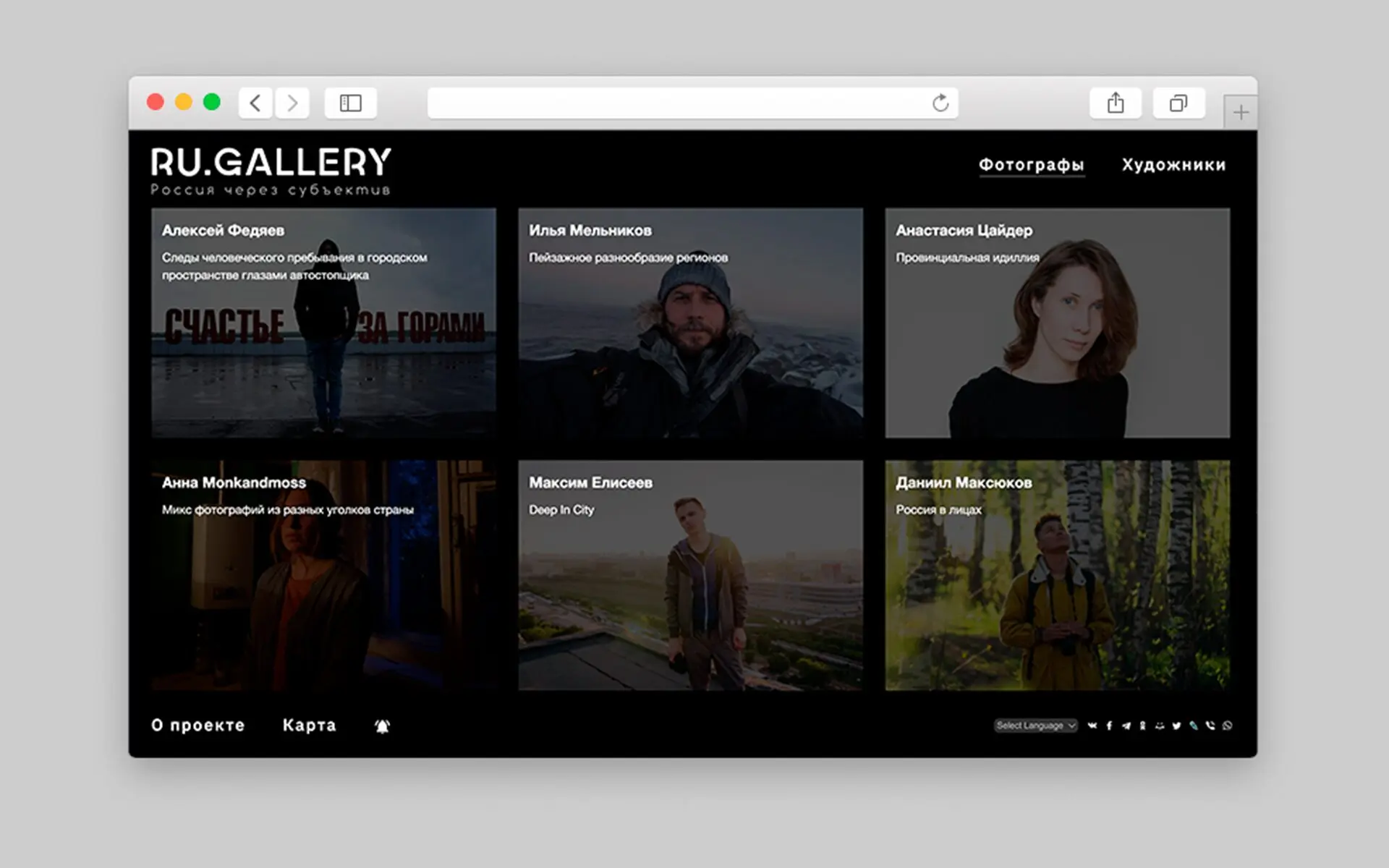Open the Select Language dropdown
This screenshot has height=868, width=1389.
pos(1035,726)
